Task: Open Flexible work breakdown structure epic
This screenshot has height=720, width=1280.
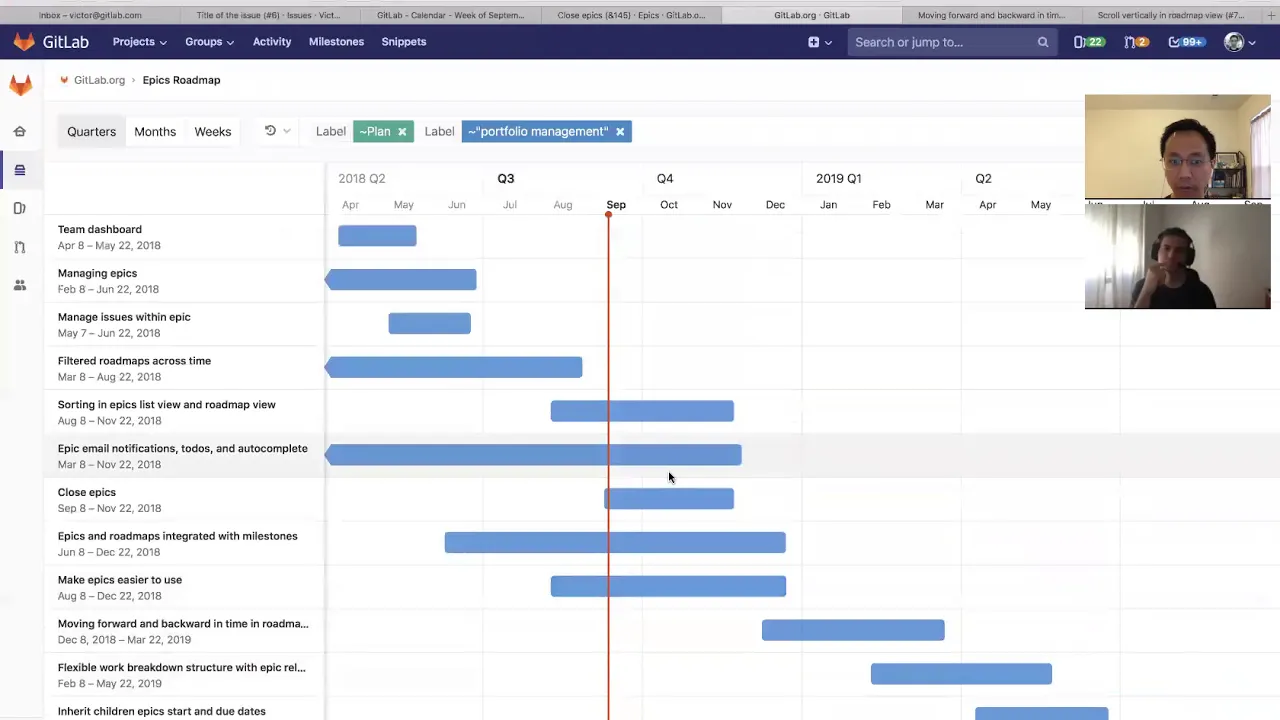Action: [181, 668]
